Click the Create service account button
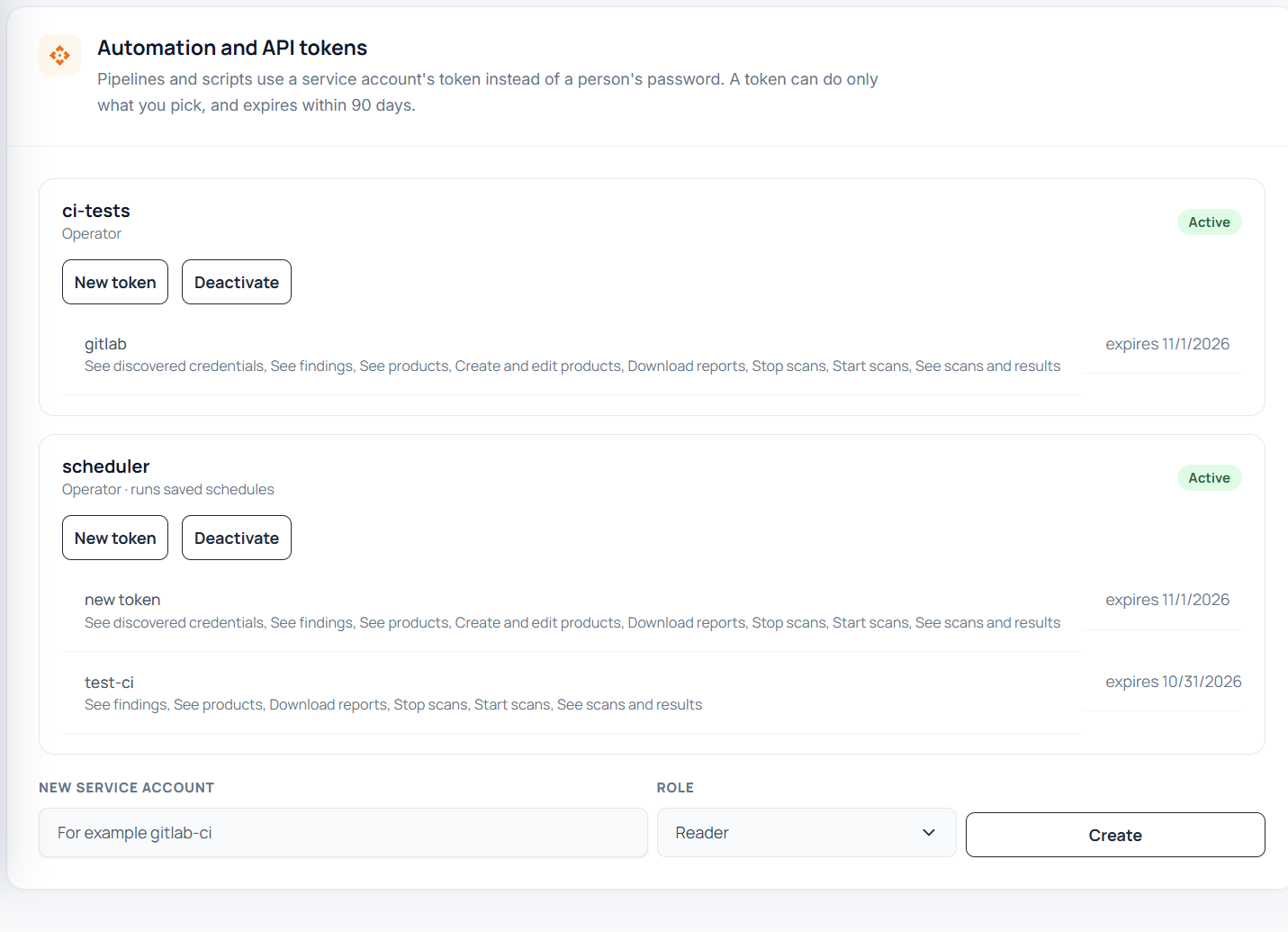The image size is (1288, 932). click(x=1115, y=835)
